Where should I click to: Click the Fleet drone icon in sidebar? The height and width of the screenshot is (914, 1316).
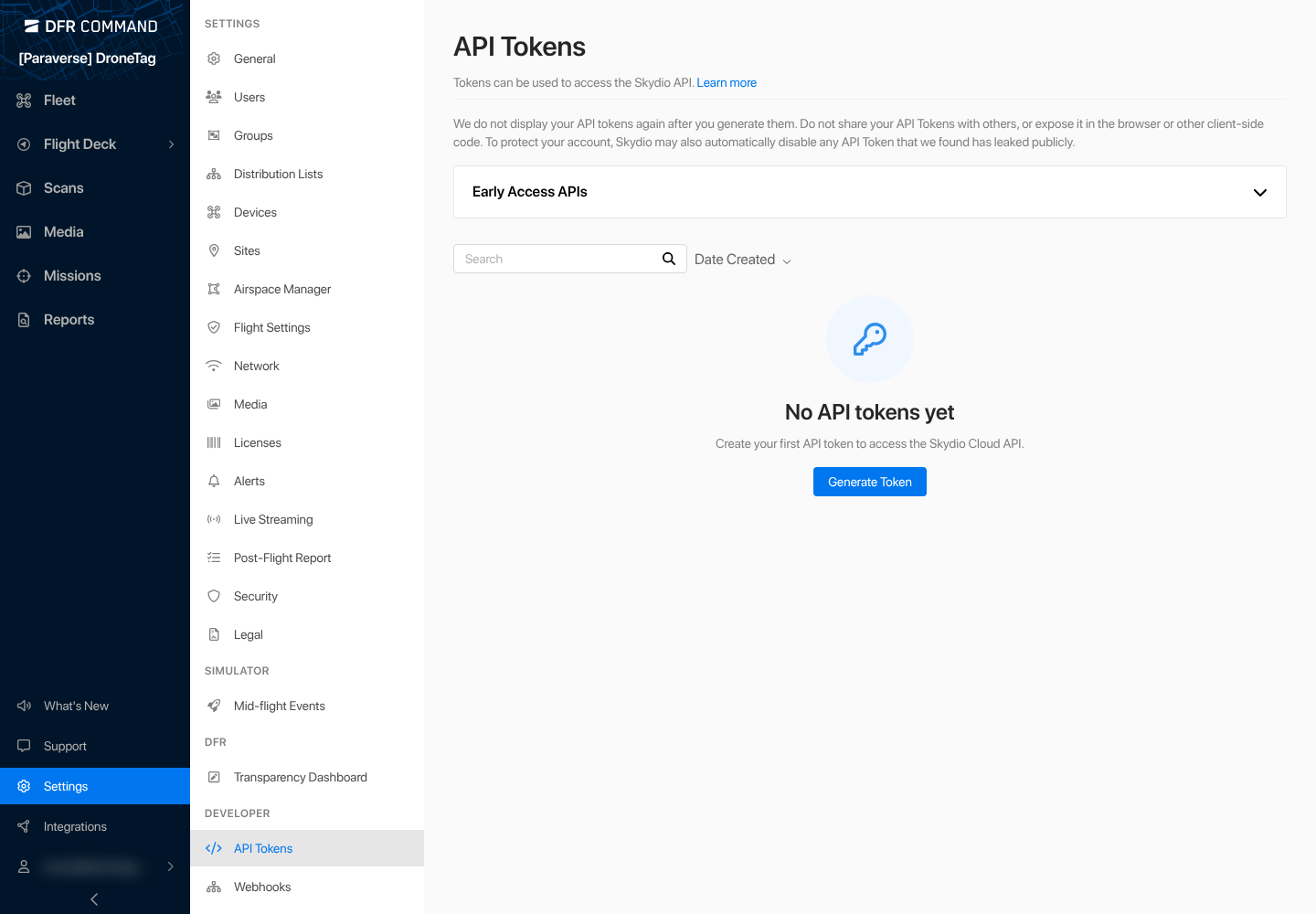click(24, 101)
